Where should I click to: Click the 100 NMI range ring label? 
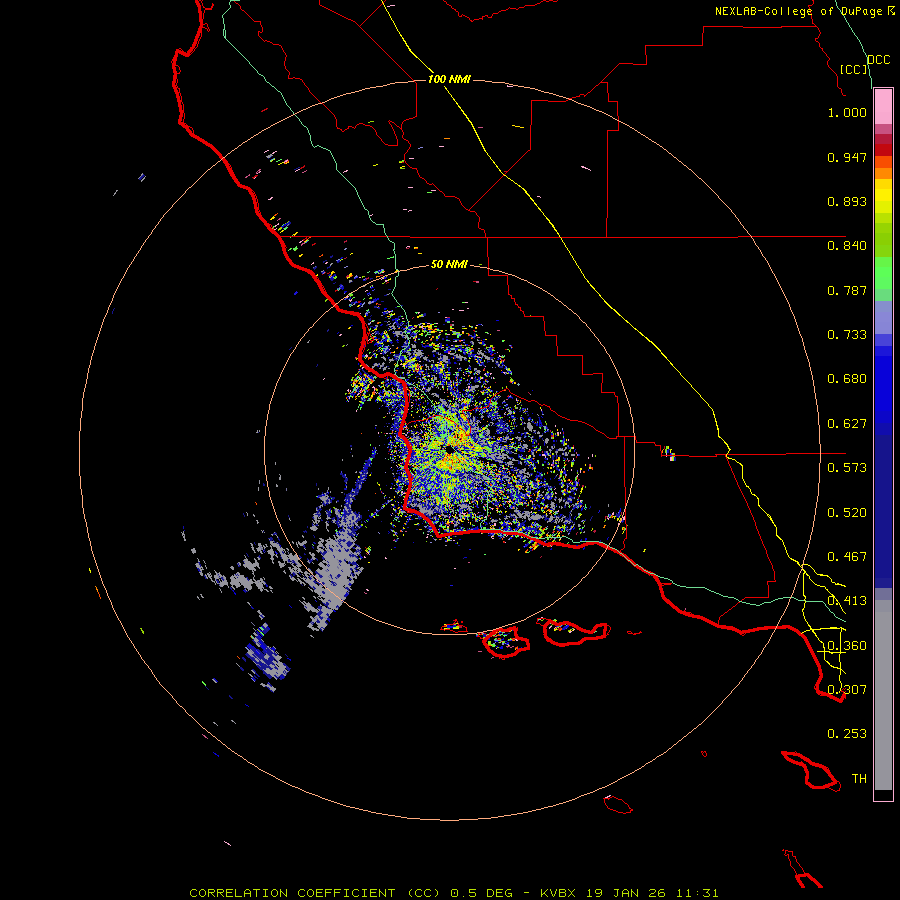point(449,79)
